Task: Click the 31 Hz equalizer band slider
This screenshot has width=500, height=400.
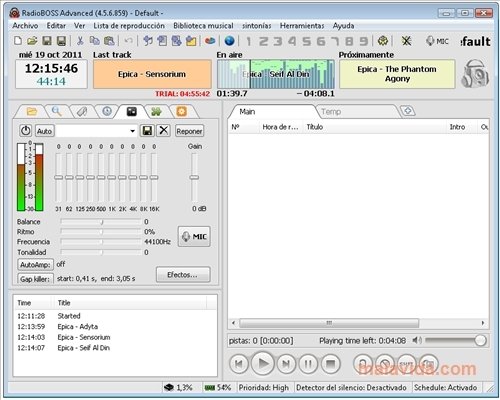Action: click(59, 177)
